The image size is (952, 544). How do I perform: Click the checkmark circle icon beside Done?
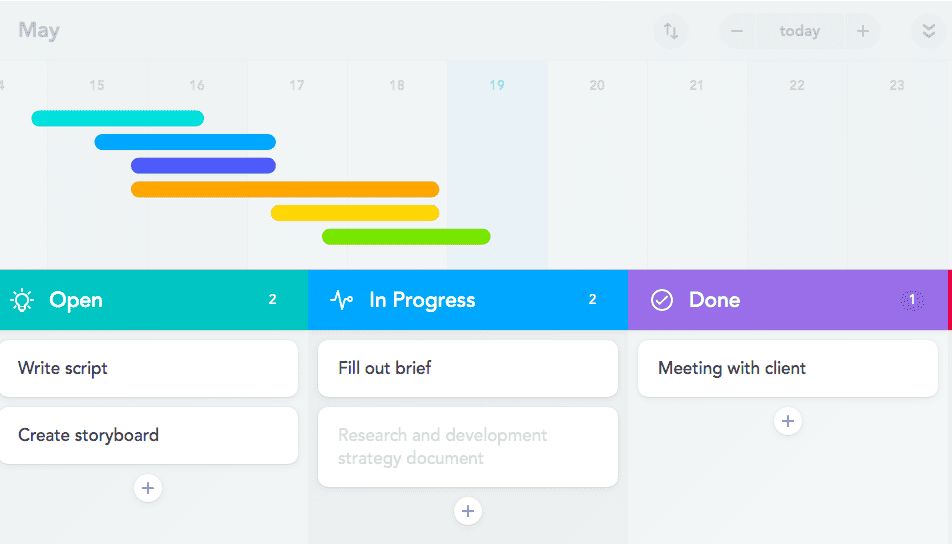(662, 300)
